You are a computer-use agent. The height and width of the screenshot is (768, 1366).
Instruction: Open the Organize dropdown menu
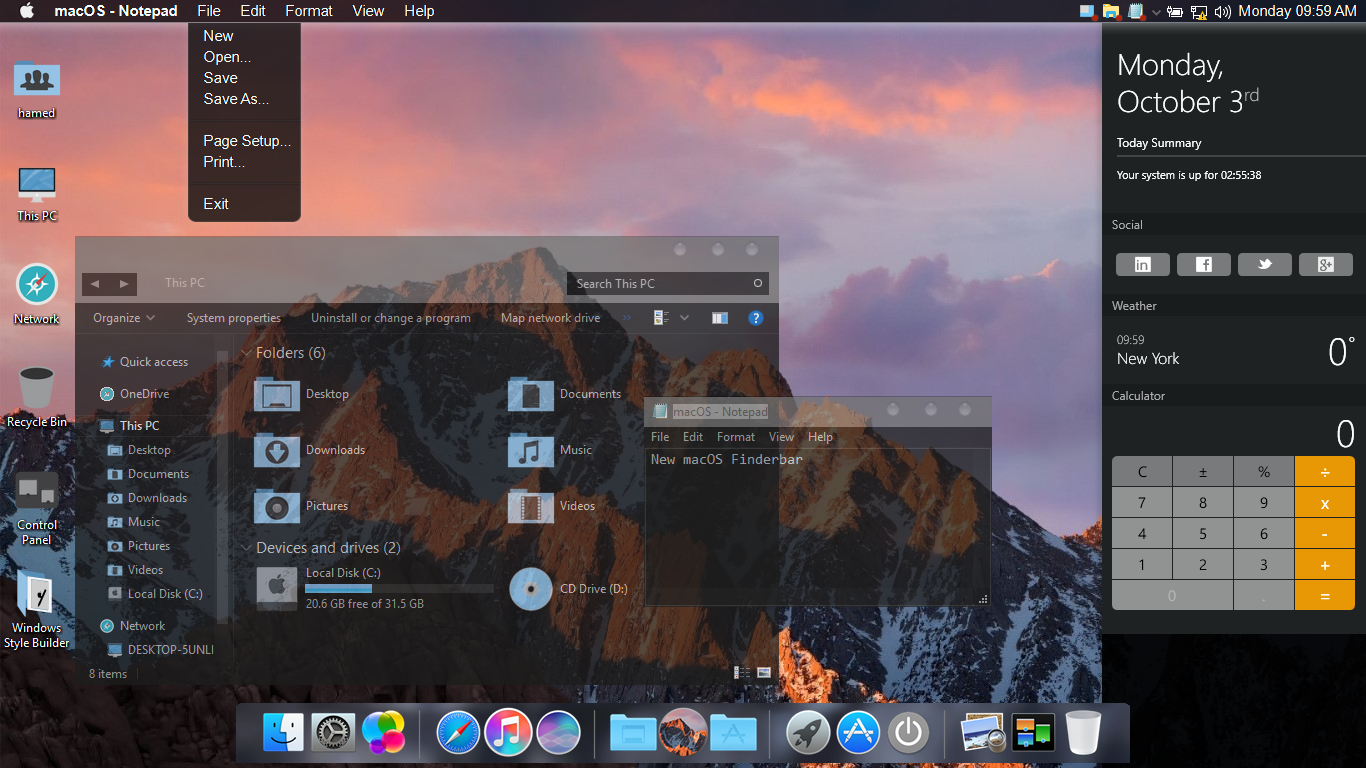(x=124, y=318)
